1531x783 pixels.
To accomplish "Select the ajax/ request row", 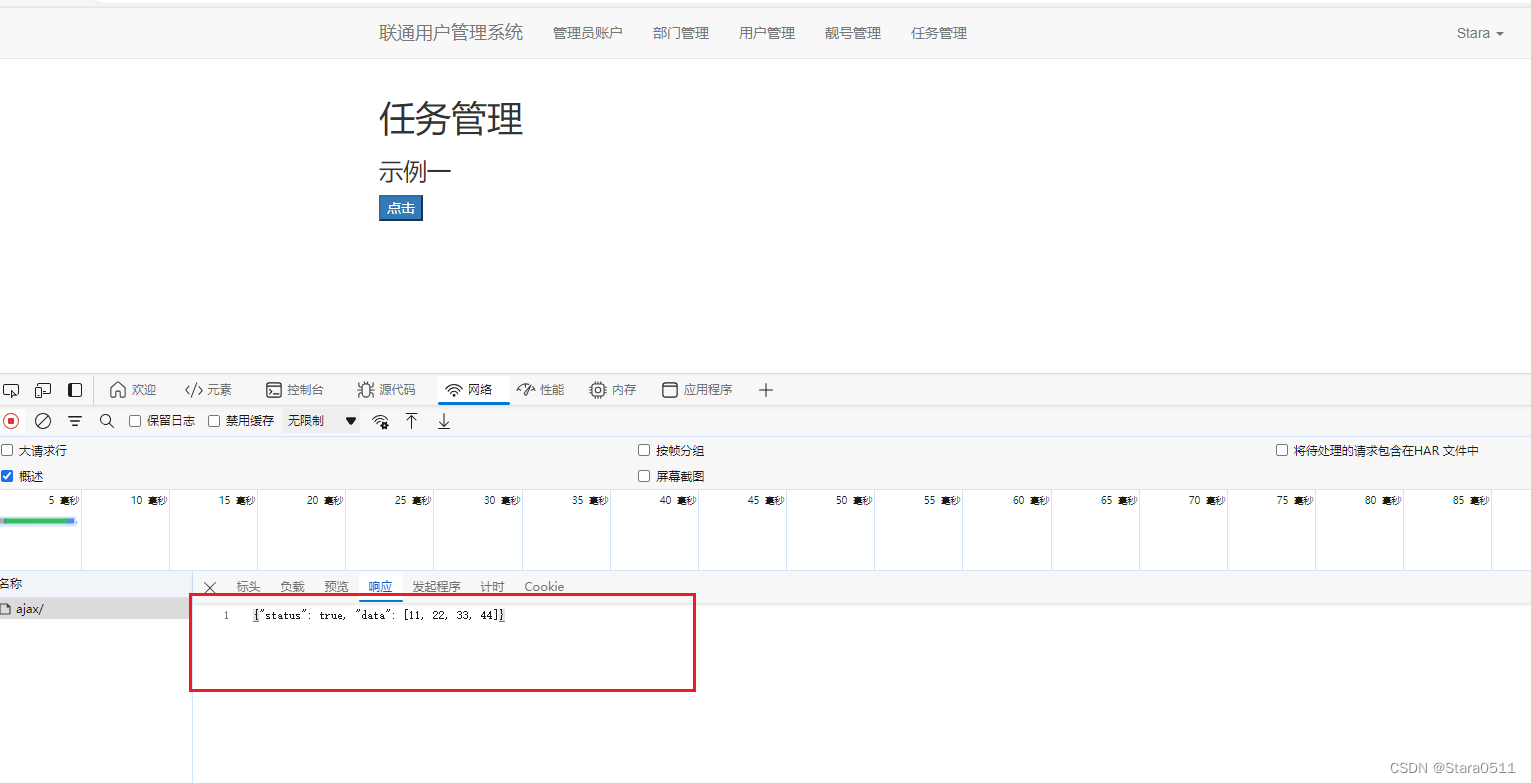I will (96, 609).
